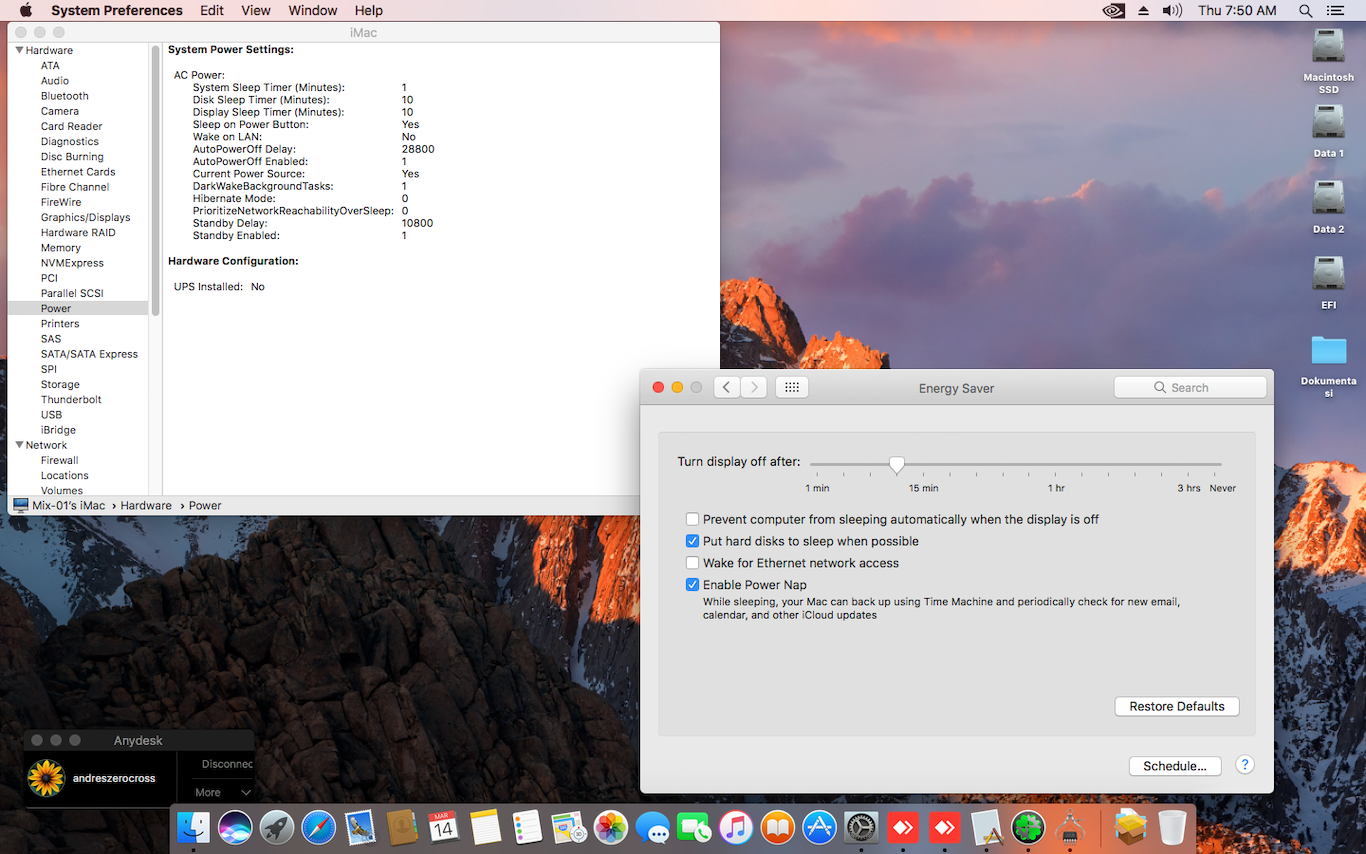Enable Wake for Ethernet network access
Image resolution: width=1366 pixels, height=854 pixels.
pos(692,563)
